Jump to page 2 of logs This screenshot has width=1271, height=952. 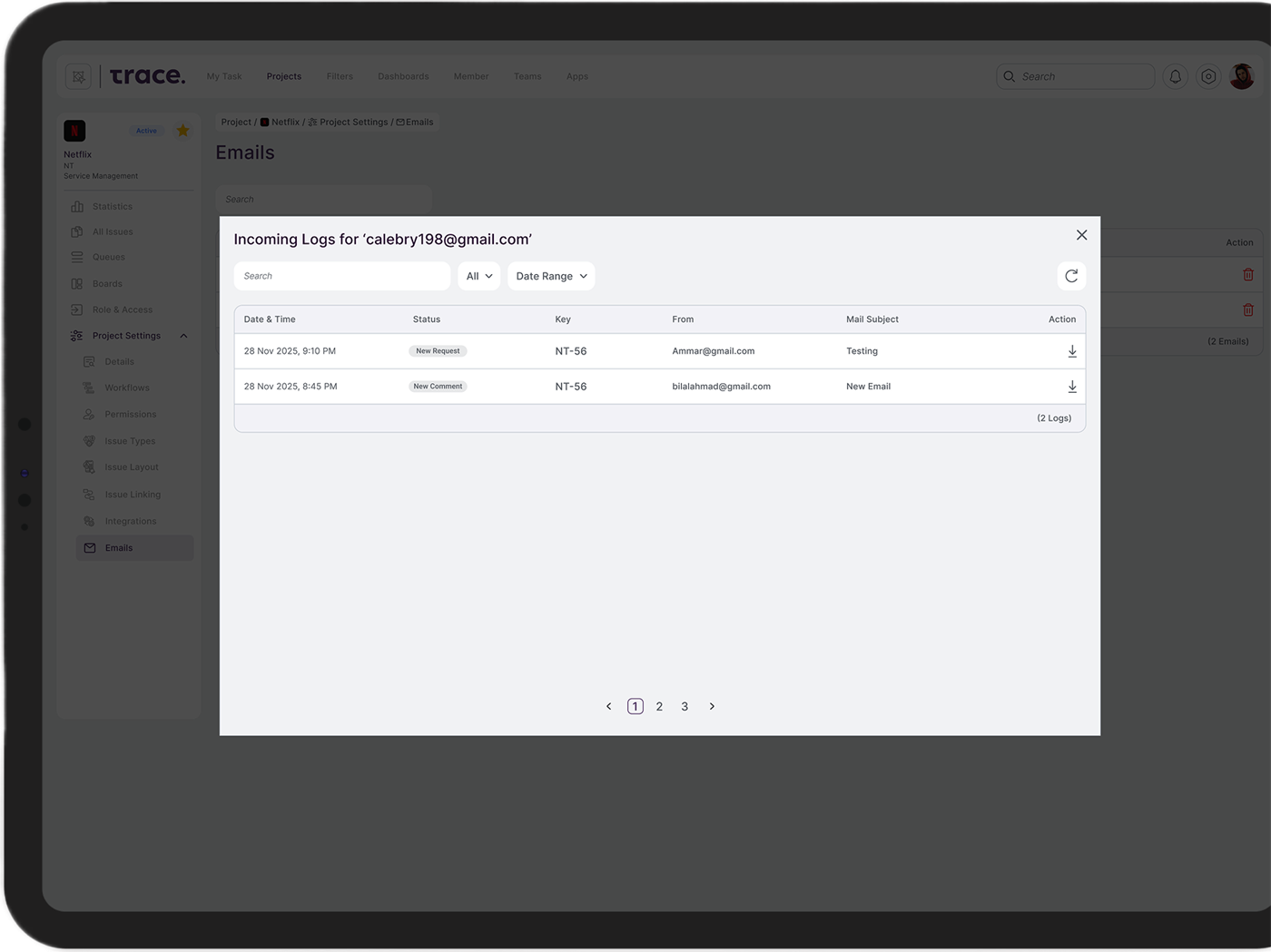[x=659, y=706]
